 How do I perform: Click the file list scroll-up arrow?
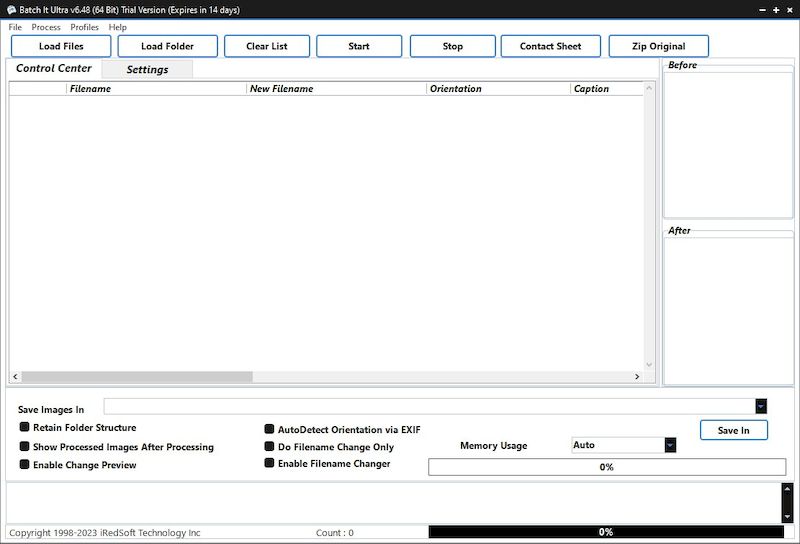click(x=649, y=88)
